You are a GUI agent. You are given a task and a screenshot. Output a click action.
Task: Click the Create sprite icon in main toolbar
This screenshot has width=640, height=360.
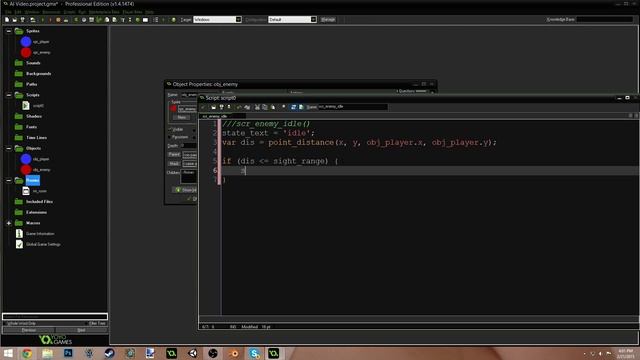pos(76,20)
